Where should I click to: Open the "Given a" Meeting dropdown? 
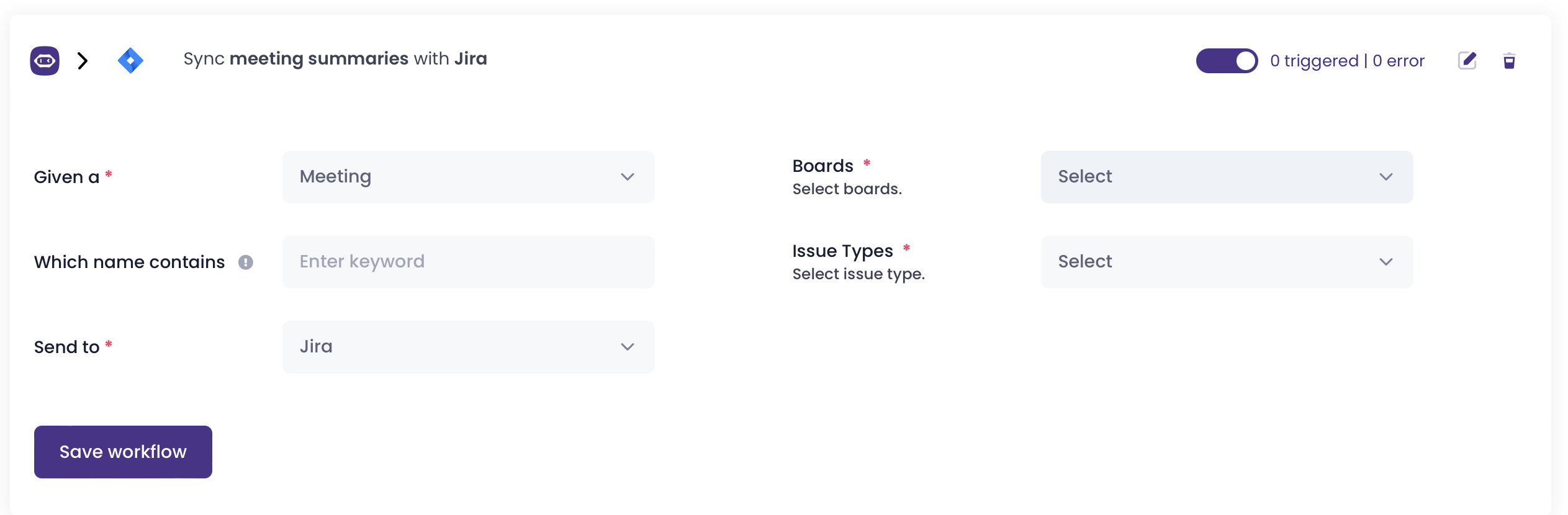click(x=468, y=177)
